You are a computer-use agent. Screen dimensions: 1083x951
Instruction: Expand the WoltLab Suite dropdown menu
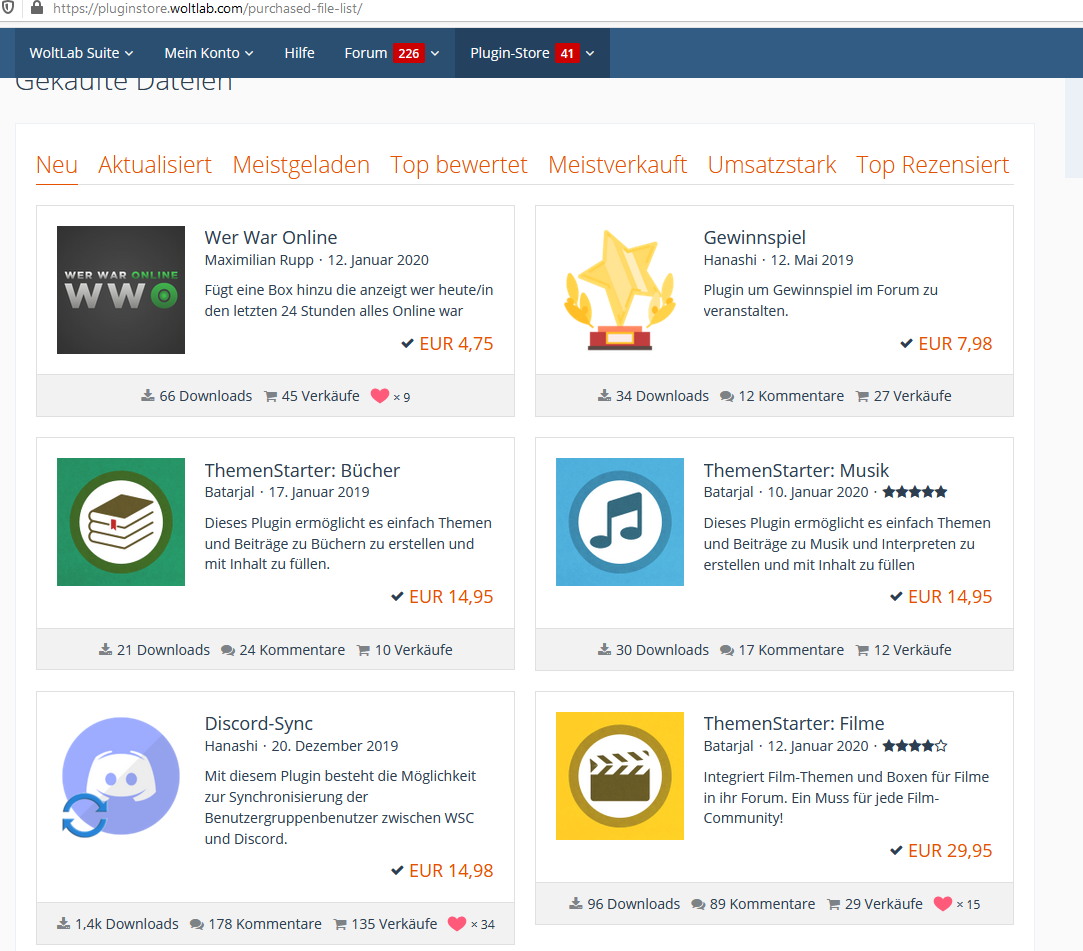point(81,53)
